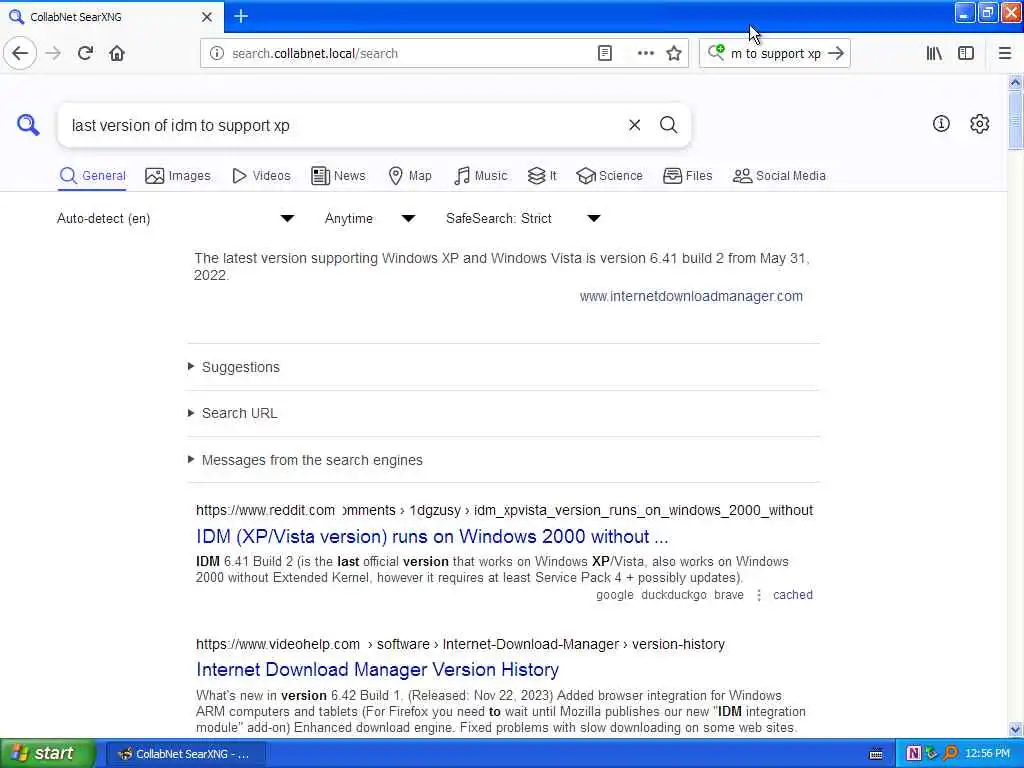Screen dimensions: 1024x768
Task: Click the vertical scrollbar thumb
Action: (x=1016, y=121)
